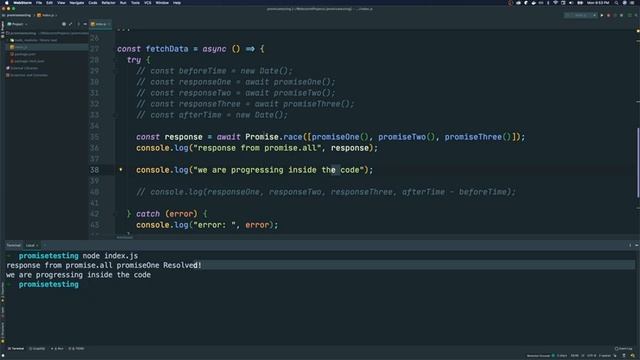This screenshot has width=640, height=360.
Task: Open the Apple menu
Action: [x=6, y=3]
